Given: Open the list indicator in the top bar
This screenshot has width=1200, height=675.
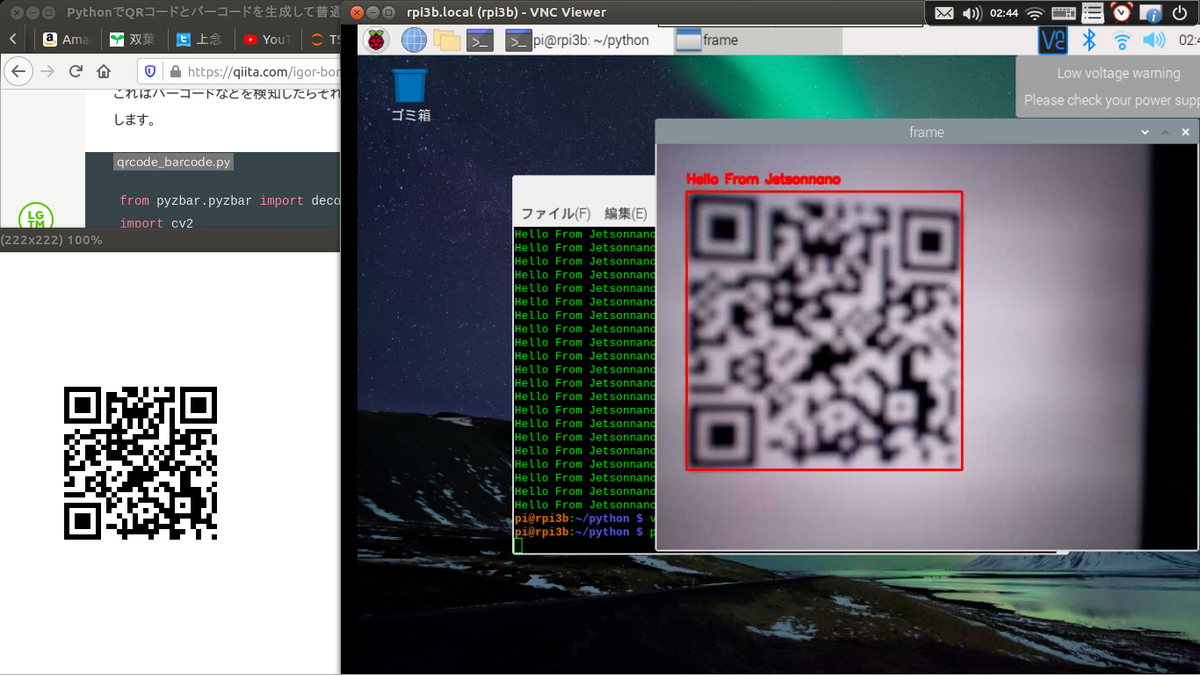Looking at the screenshot, I should pos(1093,13).
